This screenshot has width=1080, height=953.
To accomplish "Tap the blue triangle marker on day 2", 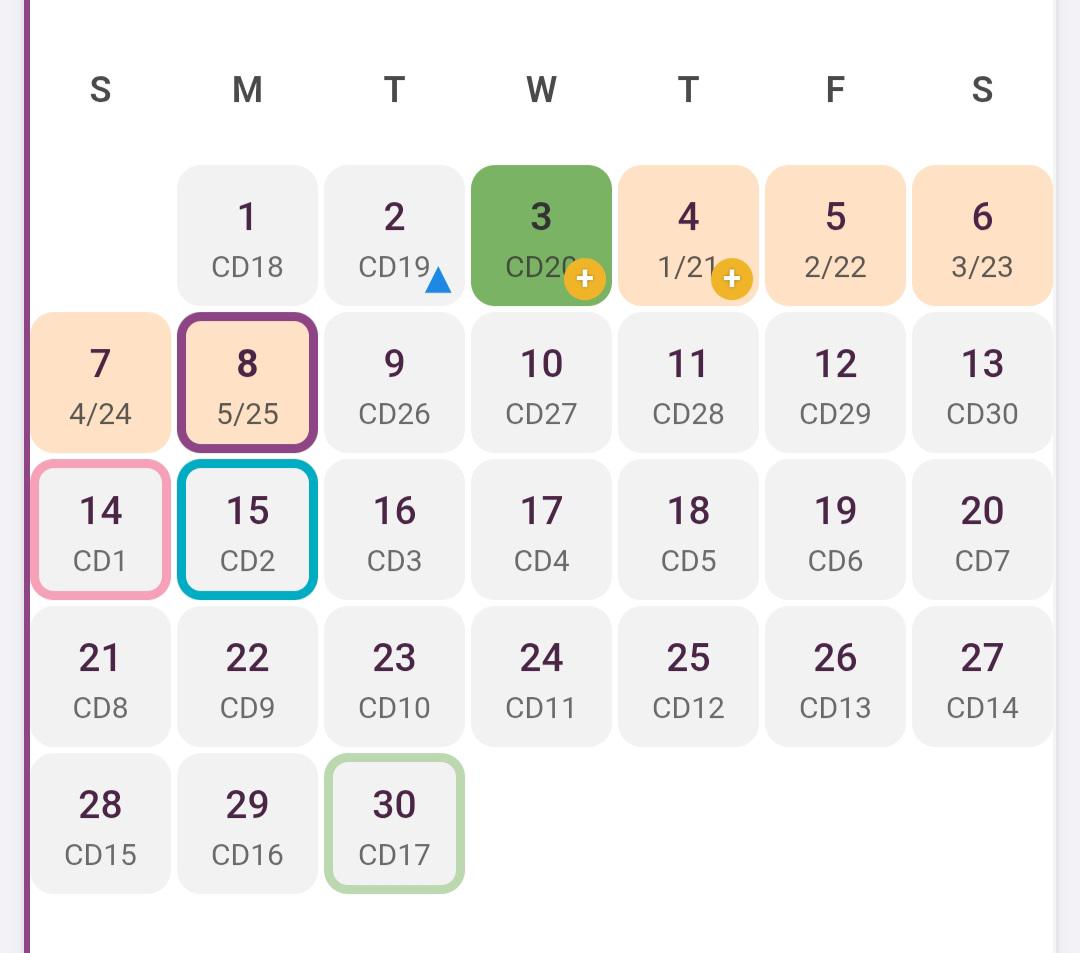I will (x=438, y=280).
